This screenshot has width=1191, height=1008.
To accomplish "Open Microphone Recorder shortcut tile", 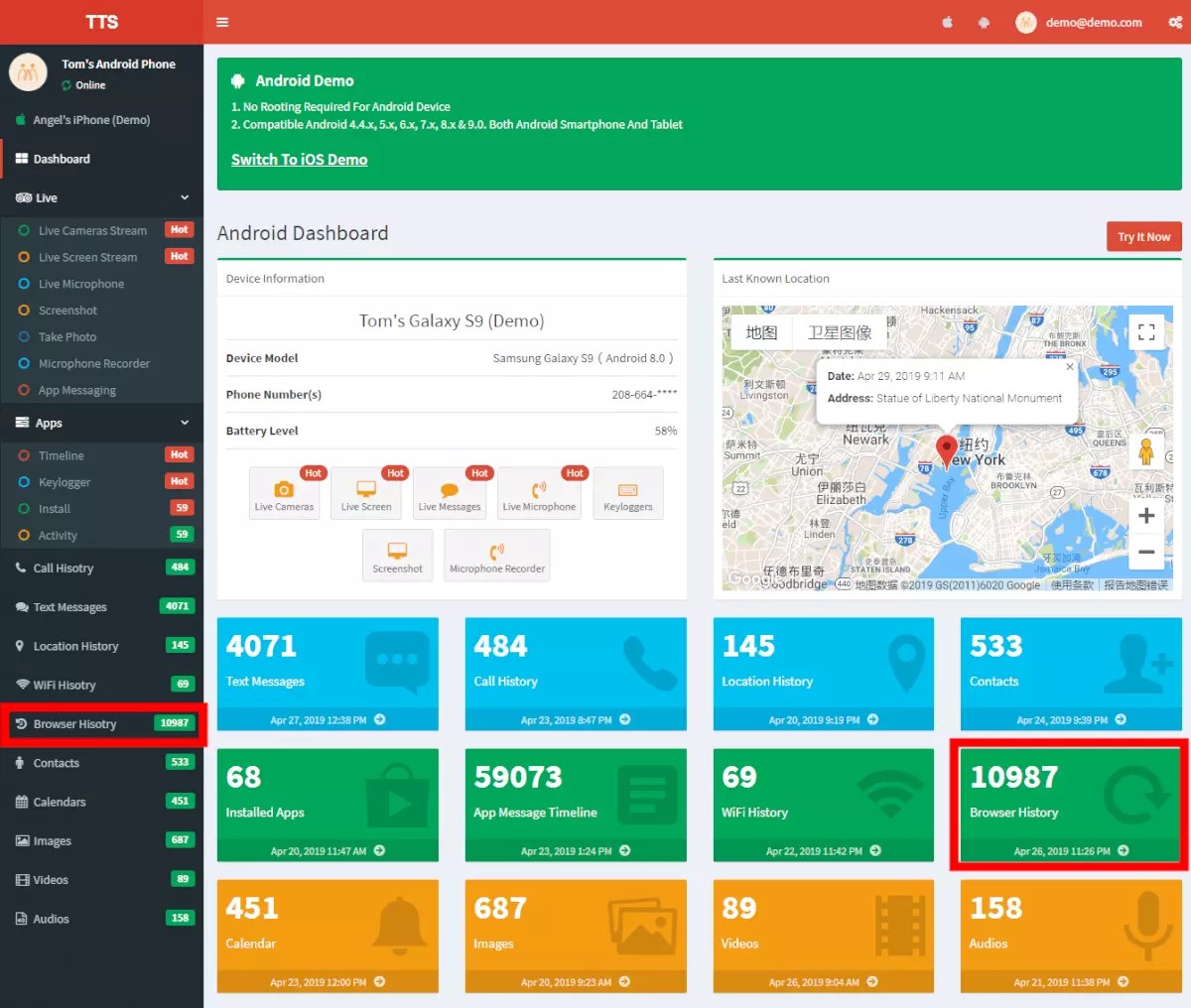I will (497, 556).
